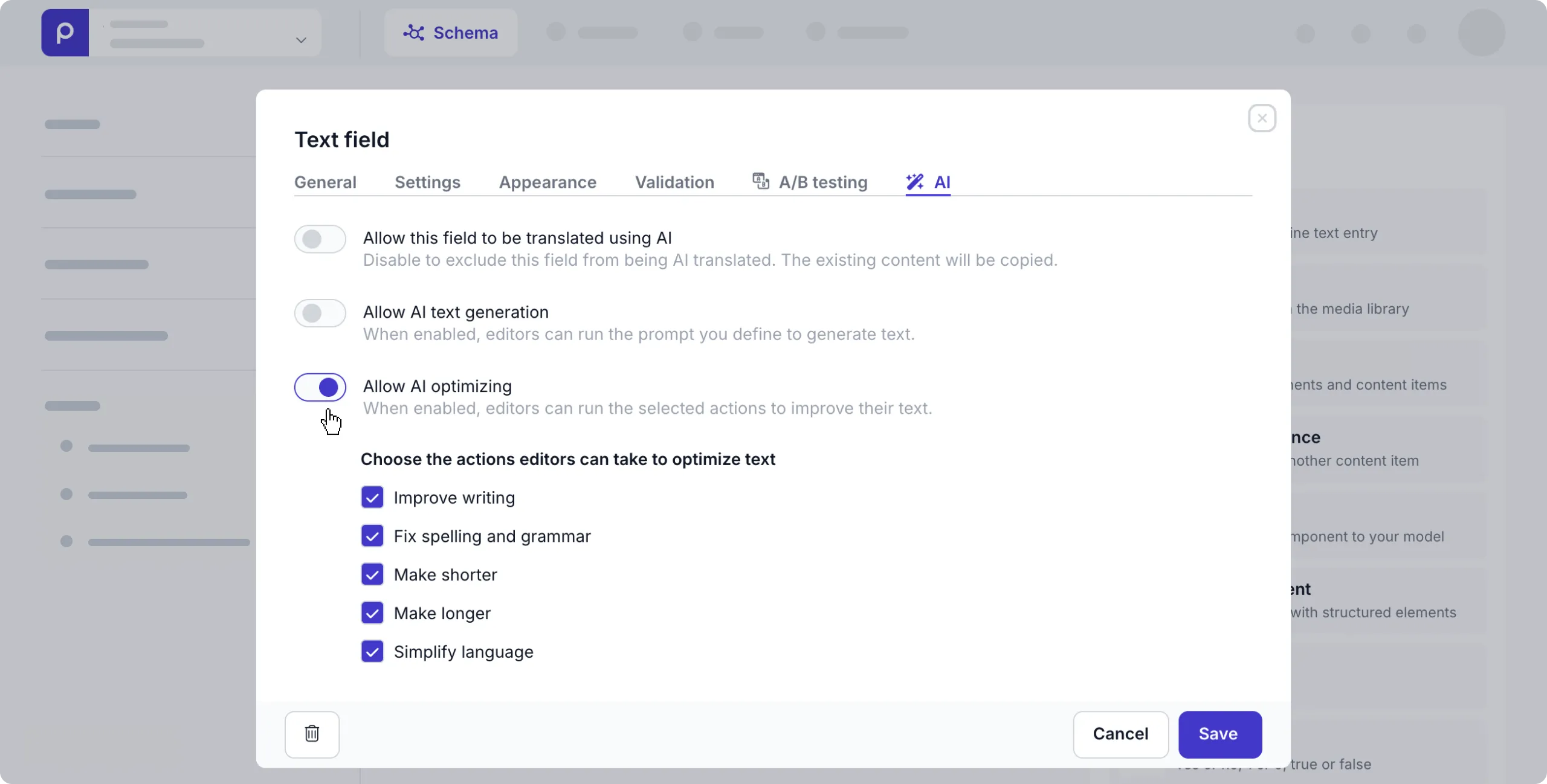
Task: Click the Schema navigation icon
Action: 414,32
